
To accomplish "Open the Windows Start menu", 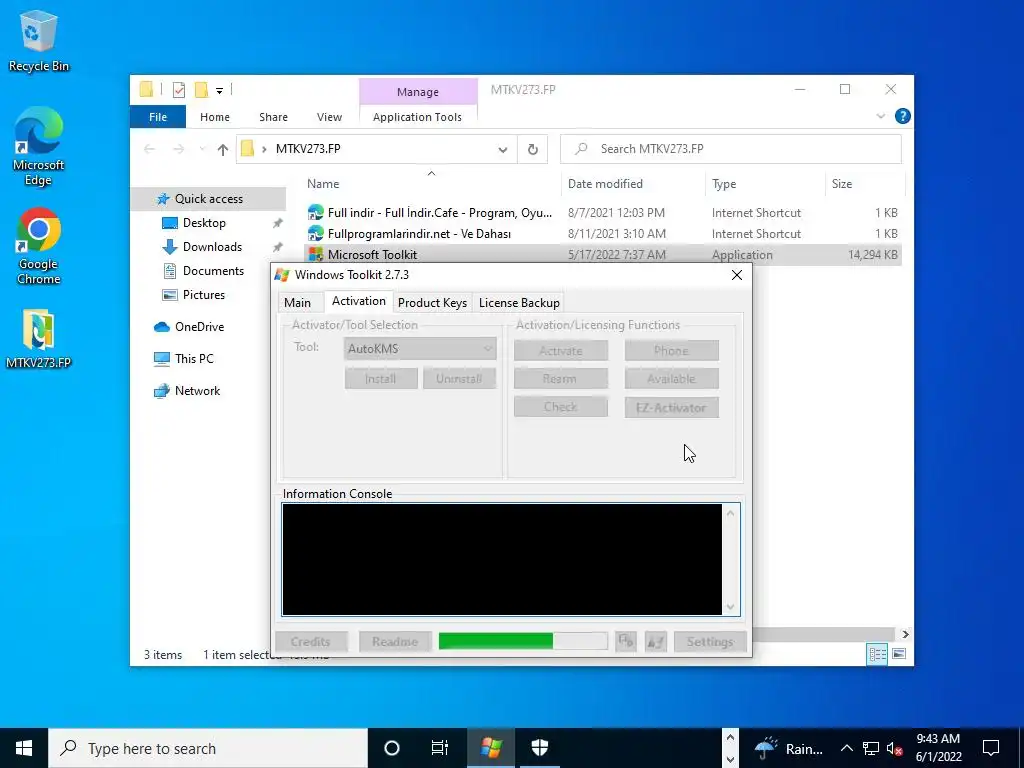I will (x=24, y=748).
